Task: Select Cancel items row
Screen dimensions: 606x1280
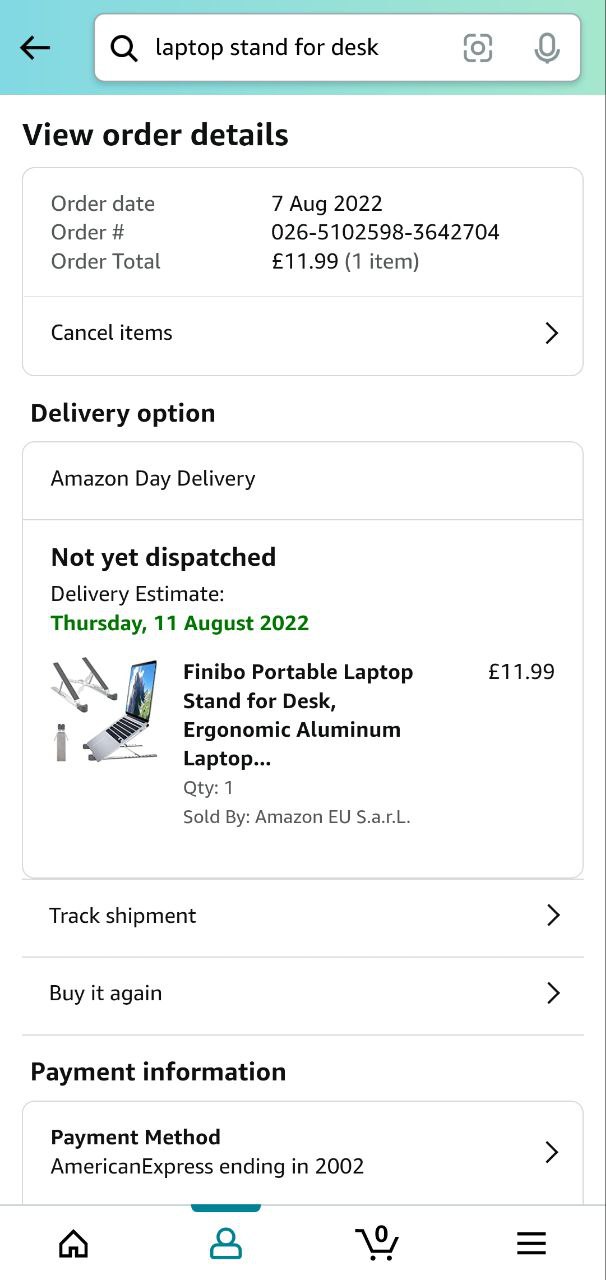Action: 112,333
